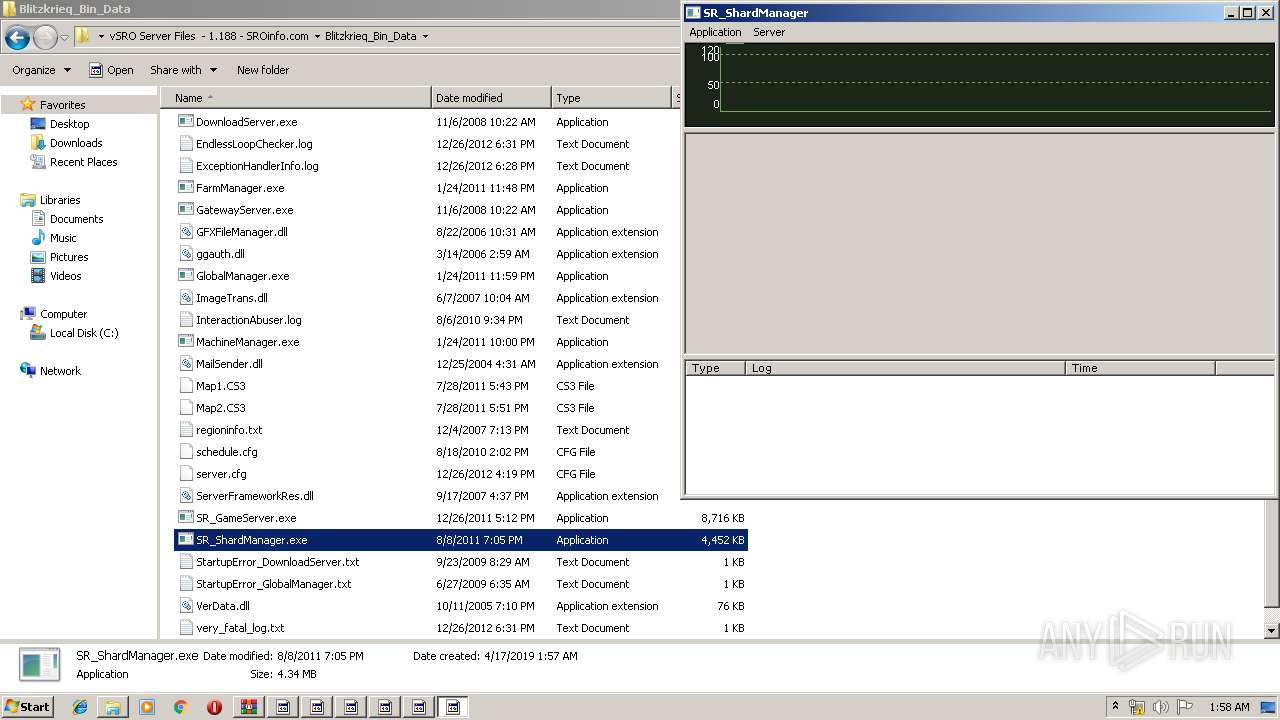Select the Desktop icon under Favorites
The height and width of the screenshot is (720, 1280).
pos(38,124)
